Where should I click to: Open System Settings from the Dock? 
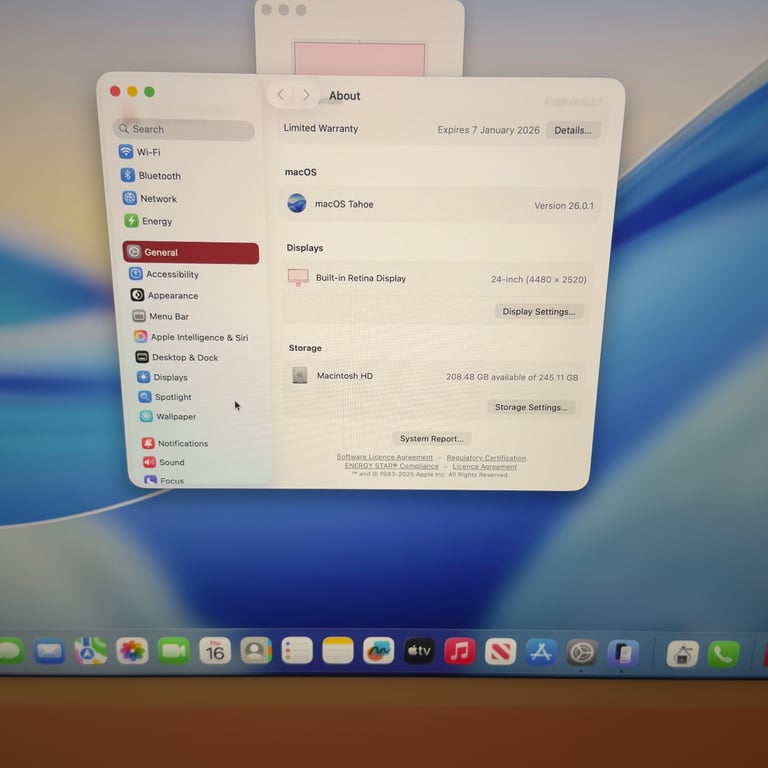pyautogui.click(x=582, y=652)
